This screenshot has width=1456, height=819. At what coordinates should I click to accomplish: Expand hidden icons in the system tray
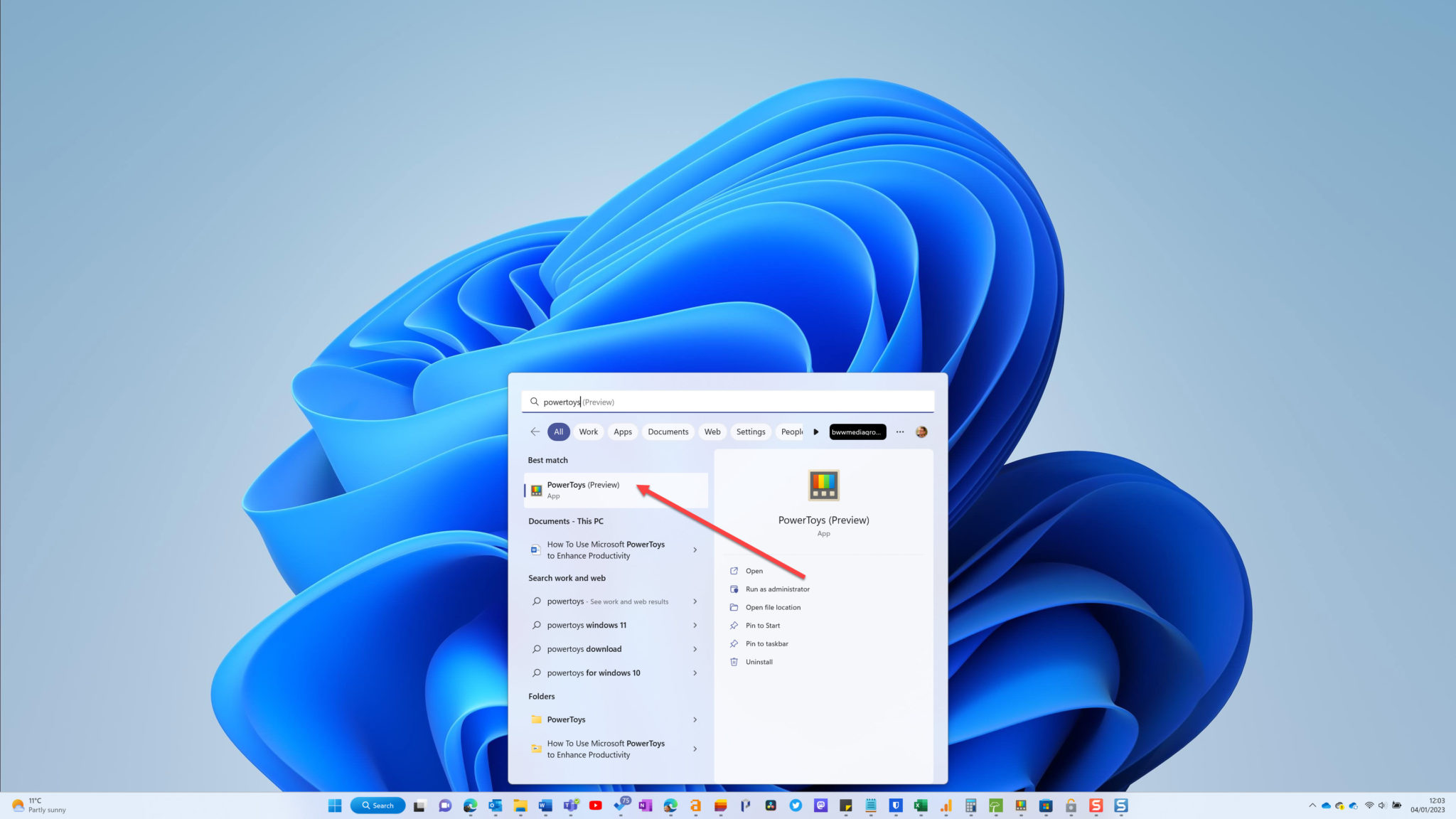[1312, 805]
